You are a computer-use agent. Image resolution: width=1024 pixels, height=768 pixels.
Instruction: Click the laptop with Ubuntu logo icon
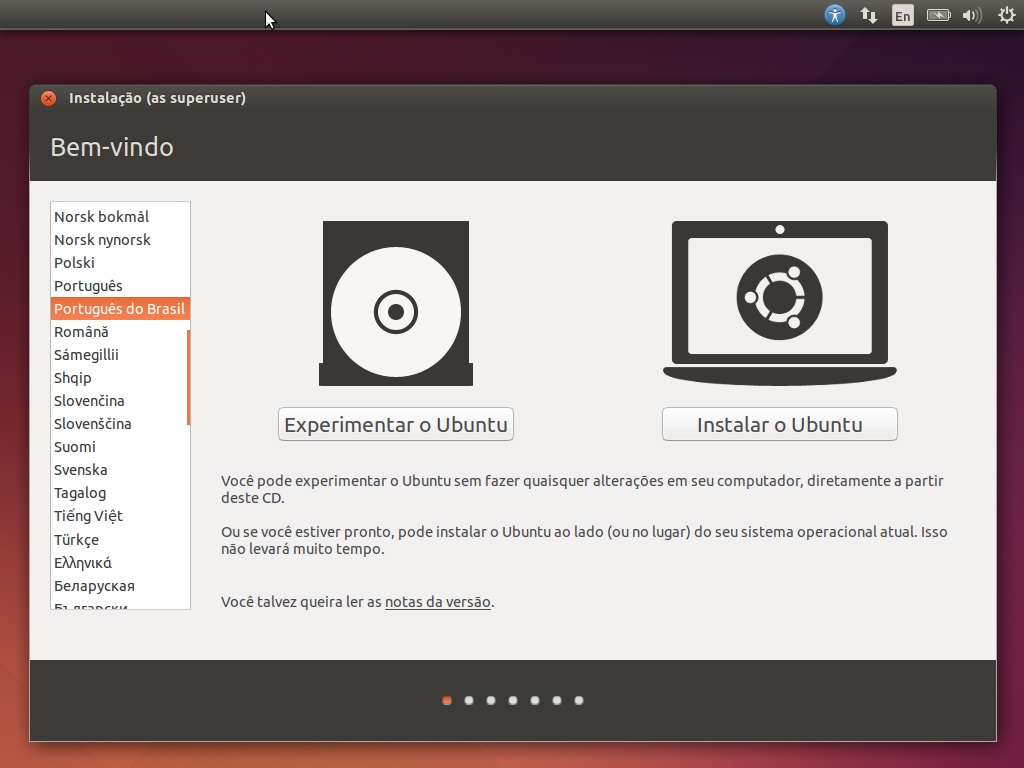[779, 302]
